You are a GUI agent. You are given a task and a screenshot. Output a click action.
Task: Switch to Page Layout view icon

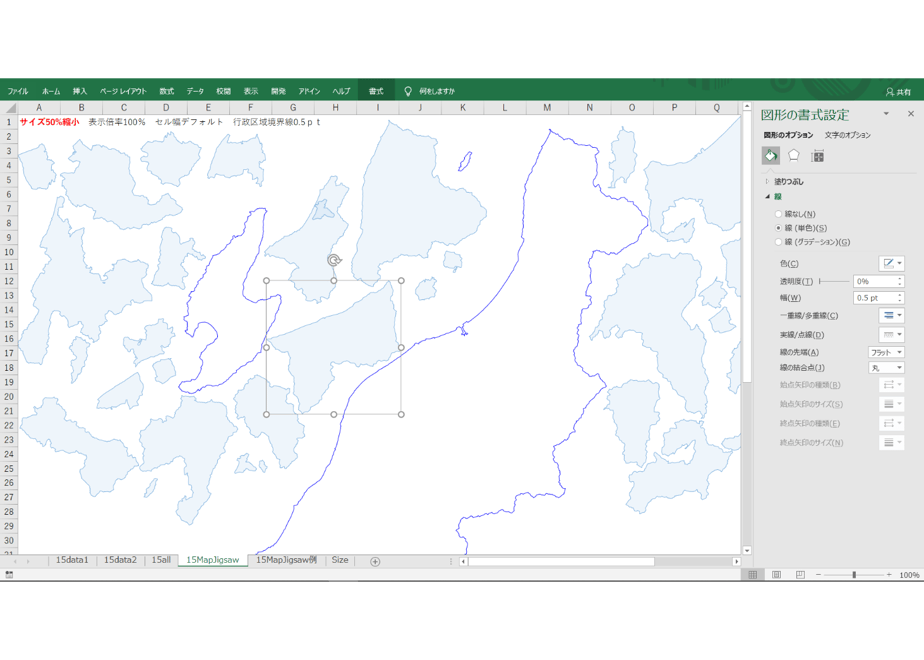777,575
